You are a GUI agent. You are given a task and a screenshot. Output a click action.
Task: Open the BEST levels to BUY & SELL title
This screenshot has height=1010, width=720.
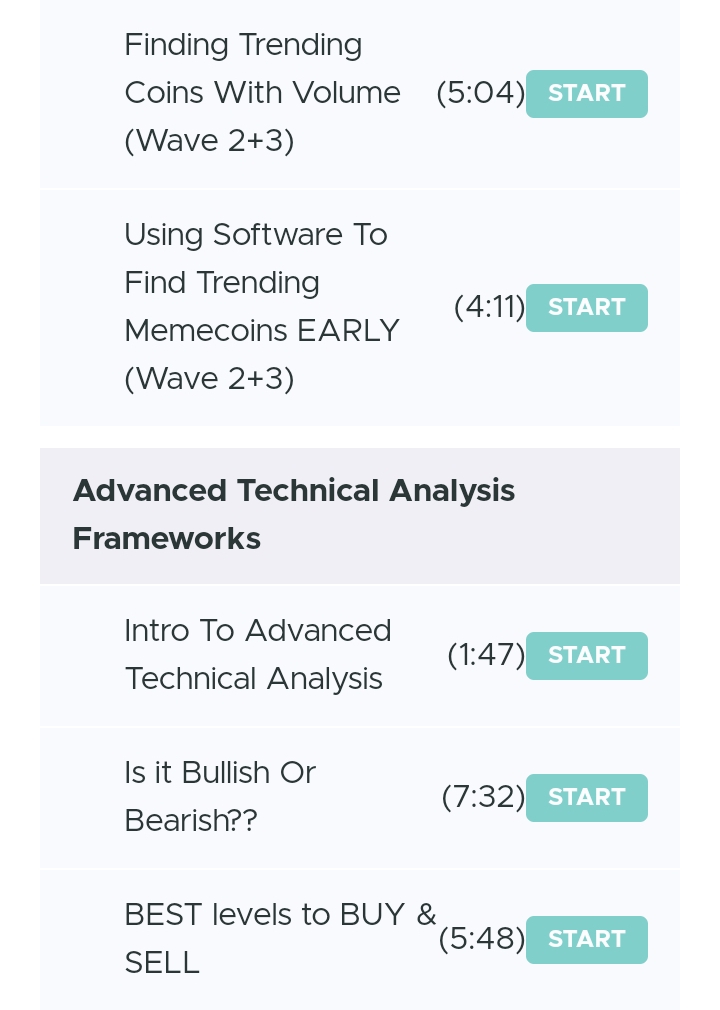pos(280,939)
